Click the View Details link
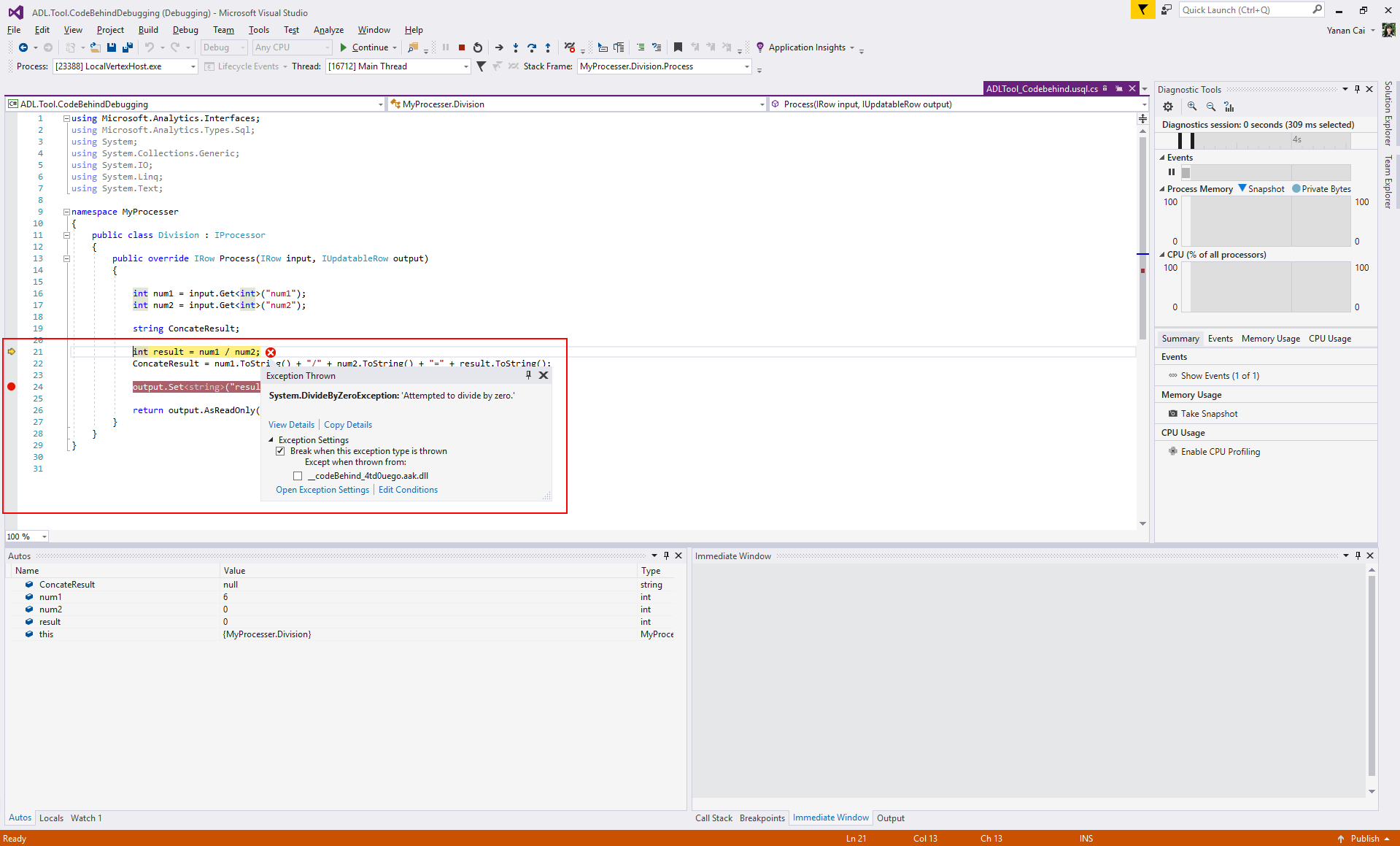Viewport: 1400px width, 846px height. tap(291, 425)
